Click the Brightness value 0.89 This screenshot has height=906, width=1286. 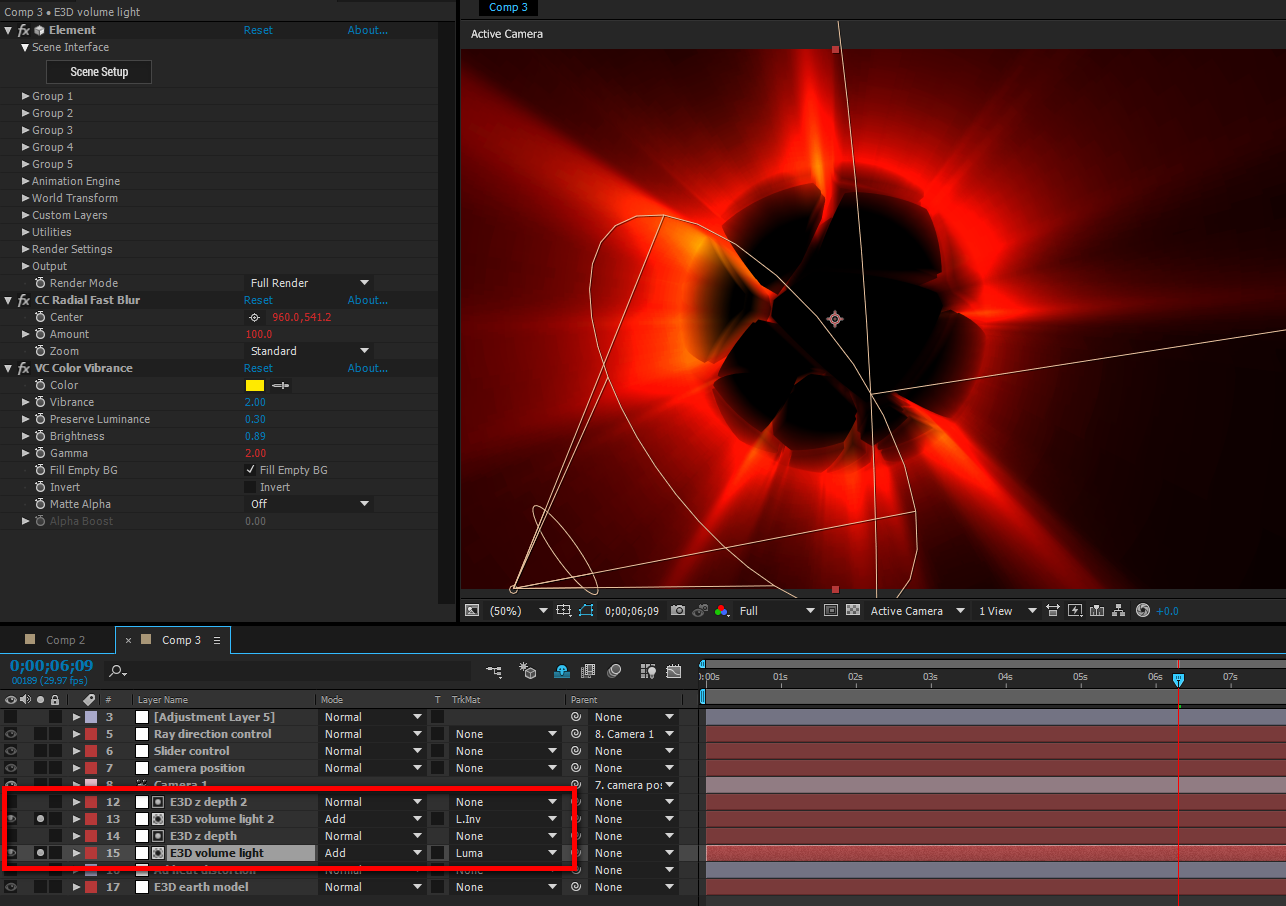point(255,436)
